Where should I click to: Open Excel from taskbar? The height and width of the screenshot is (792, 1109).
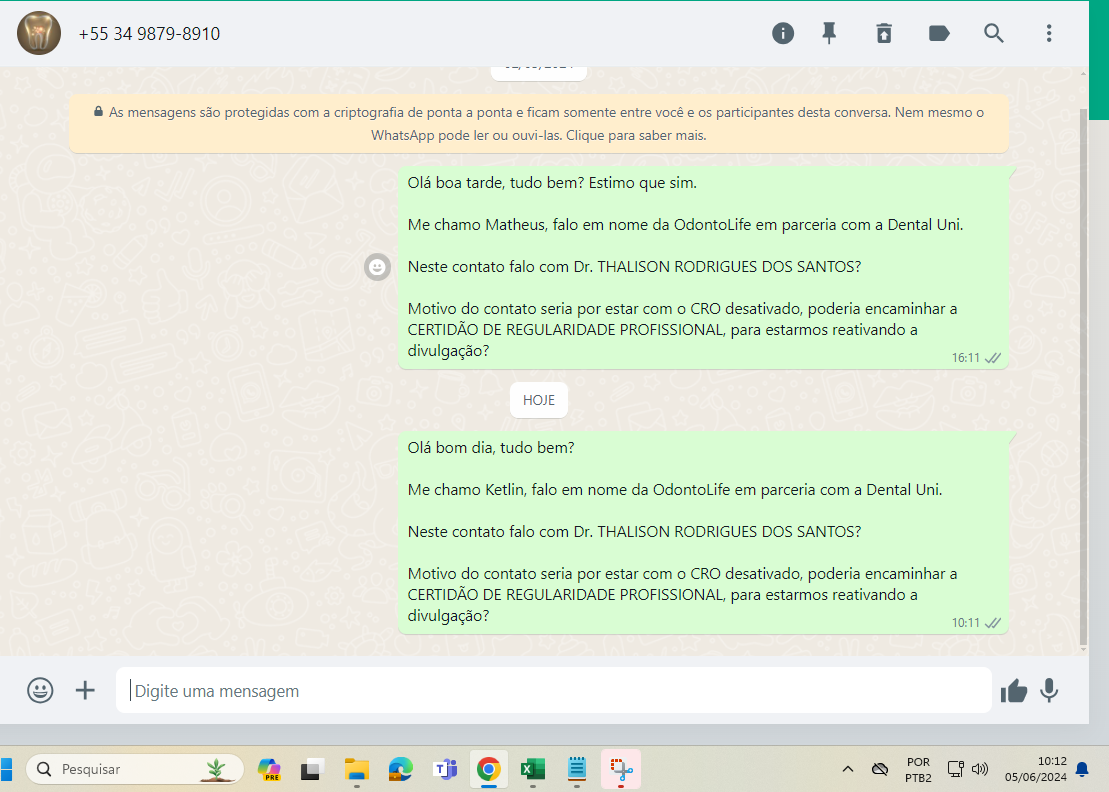[533, 769]
